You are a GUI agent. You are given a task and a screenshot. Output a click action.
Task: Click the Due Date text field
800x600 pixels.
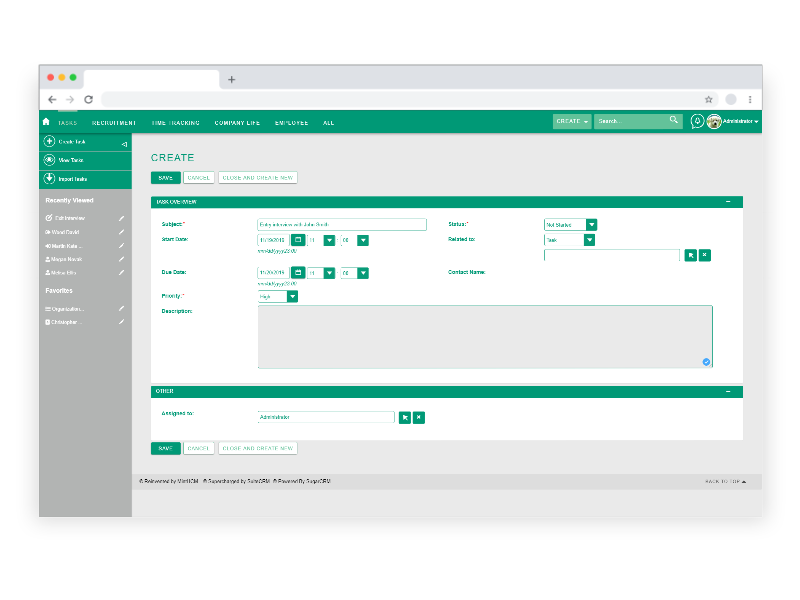tap(273, 273)
